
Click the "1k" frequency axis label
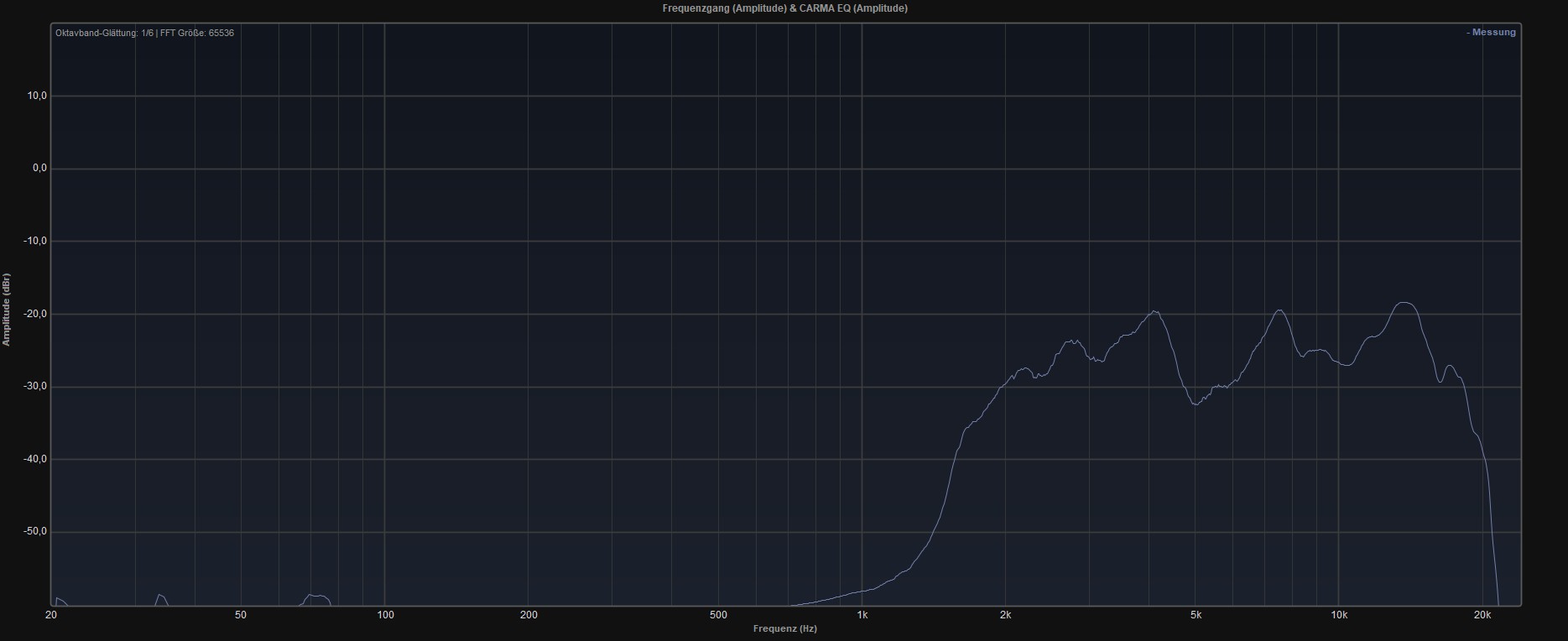point(862,615)
